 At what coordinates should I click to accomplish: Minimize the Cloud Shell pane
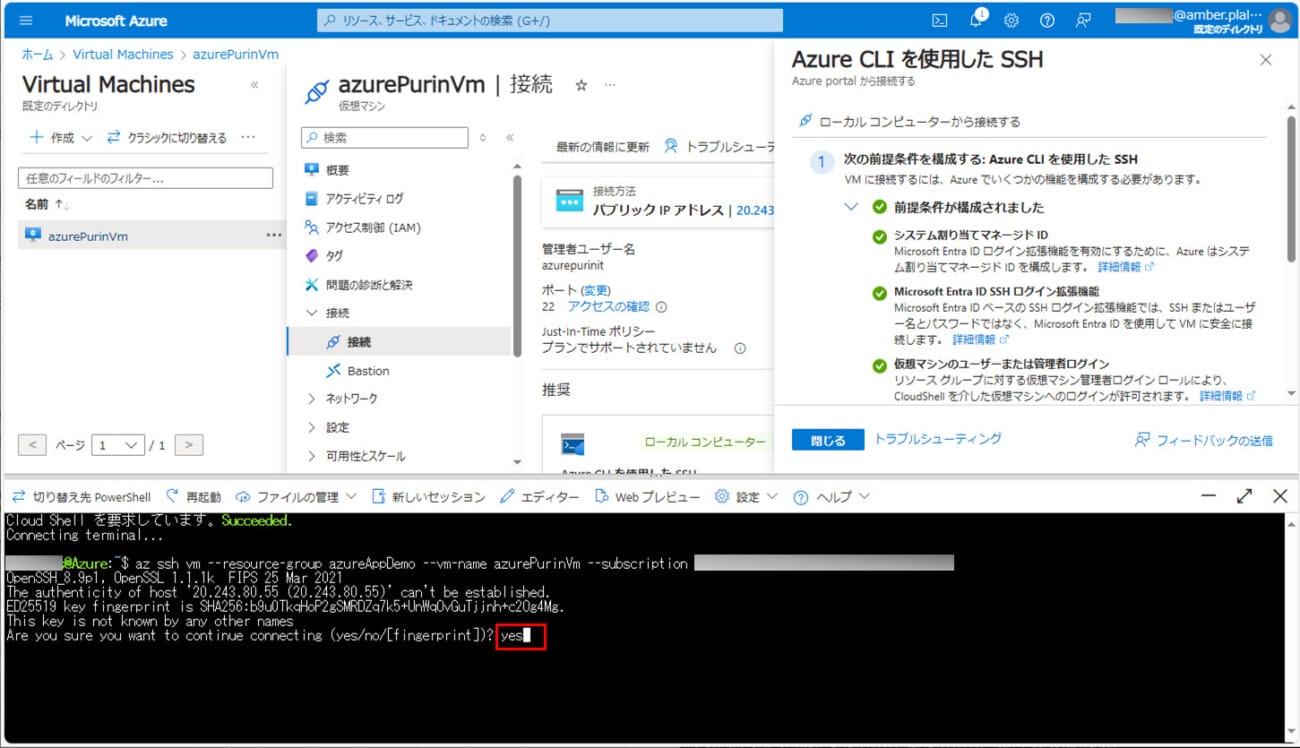pos(1209,497)
